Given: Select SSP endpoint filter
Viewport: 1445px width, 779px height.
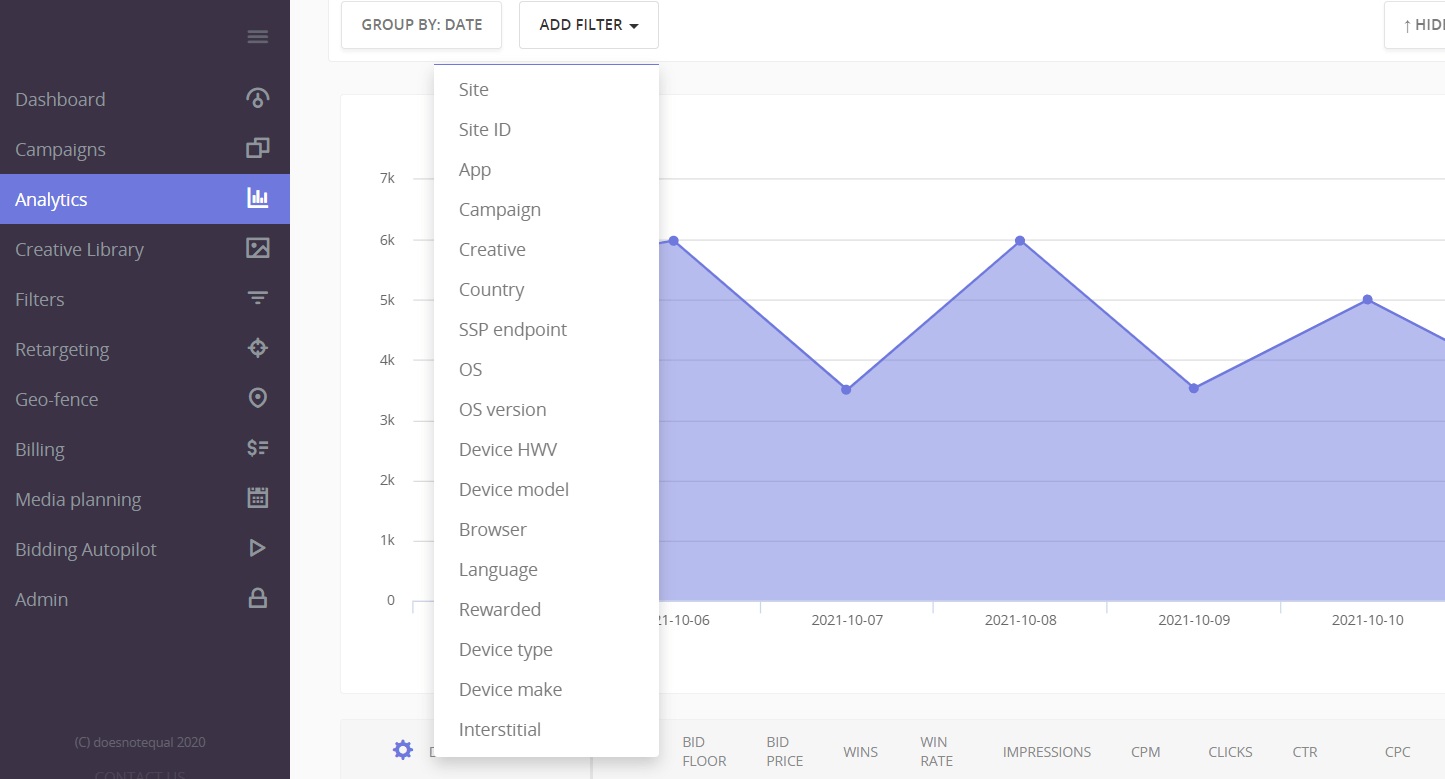Looking at the screenshot, I should coord(546,329).
